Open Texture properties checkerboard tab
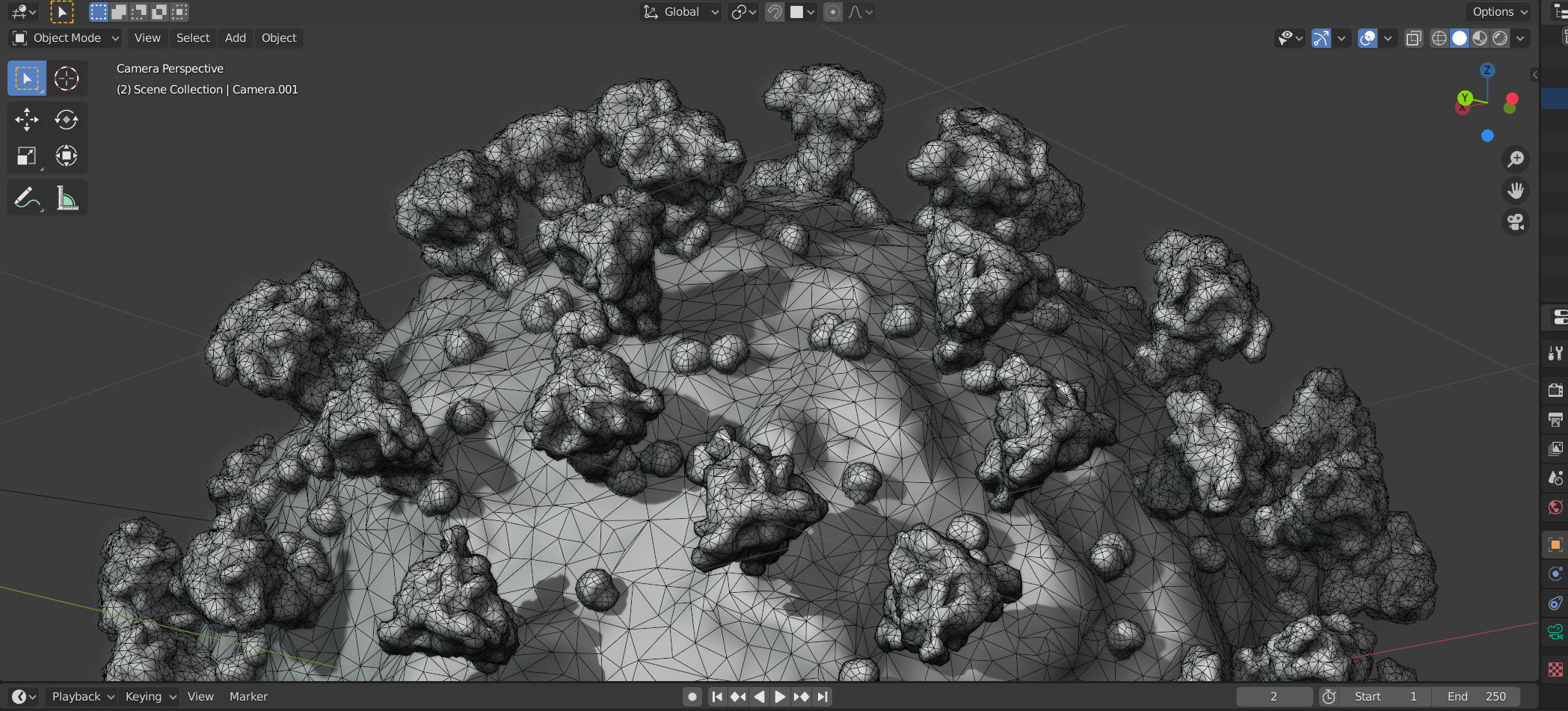1568x711 pixels. (x=1555, y=669)
